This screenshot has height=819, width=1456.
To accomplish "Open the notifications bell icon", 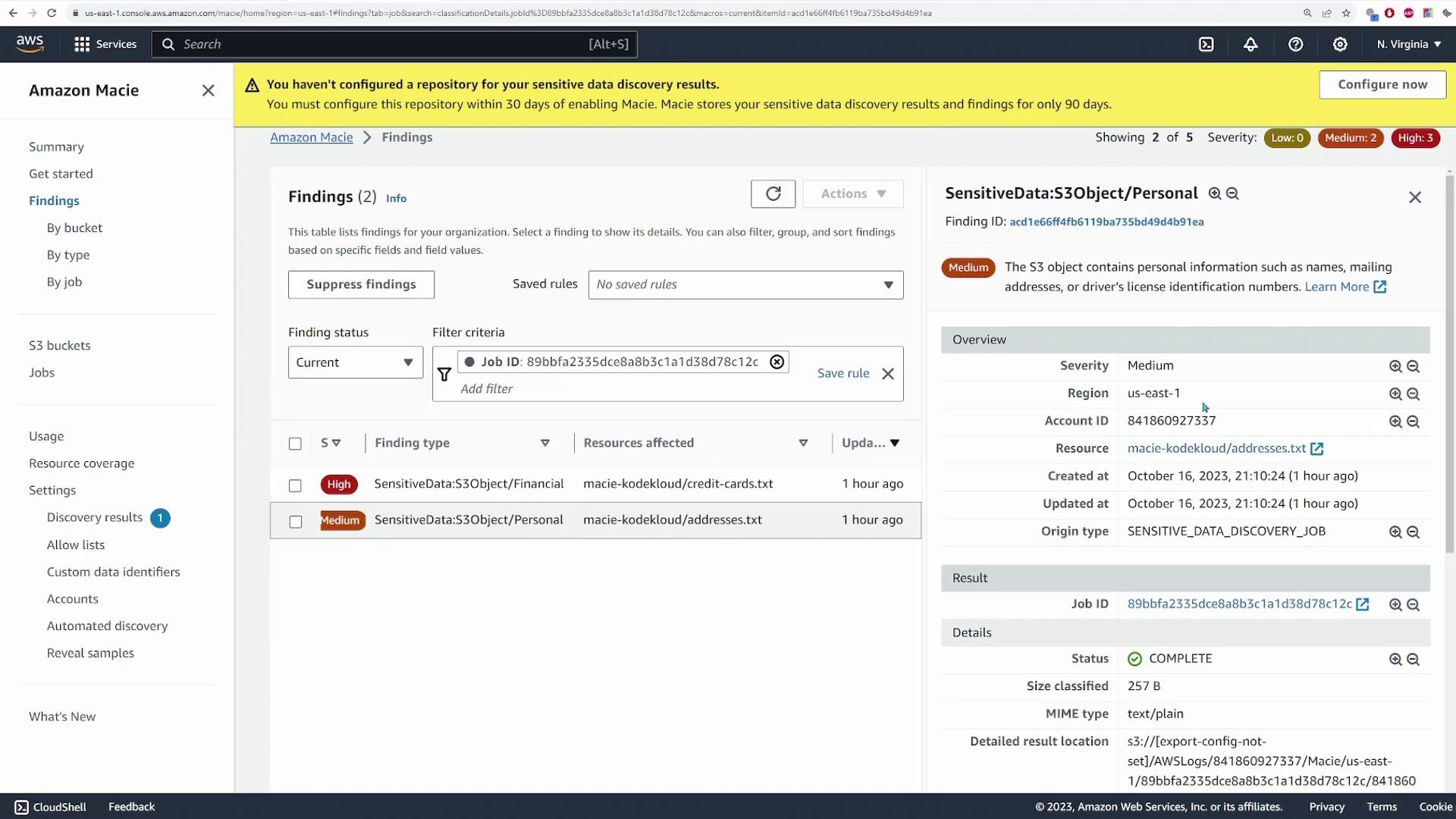I will (x=1250, y=45).
